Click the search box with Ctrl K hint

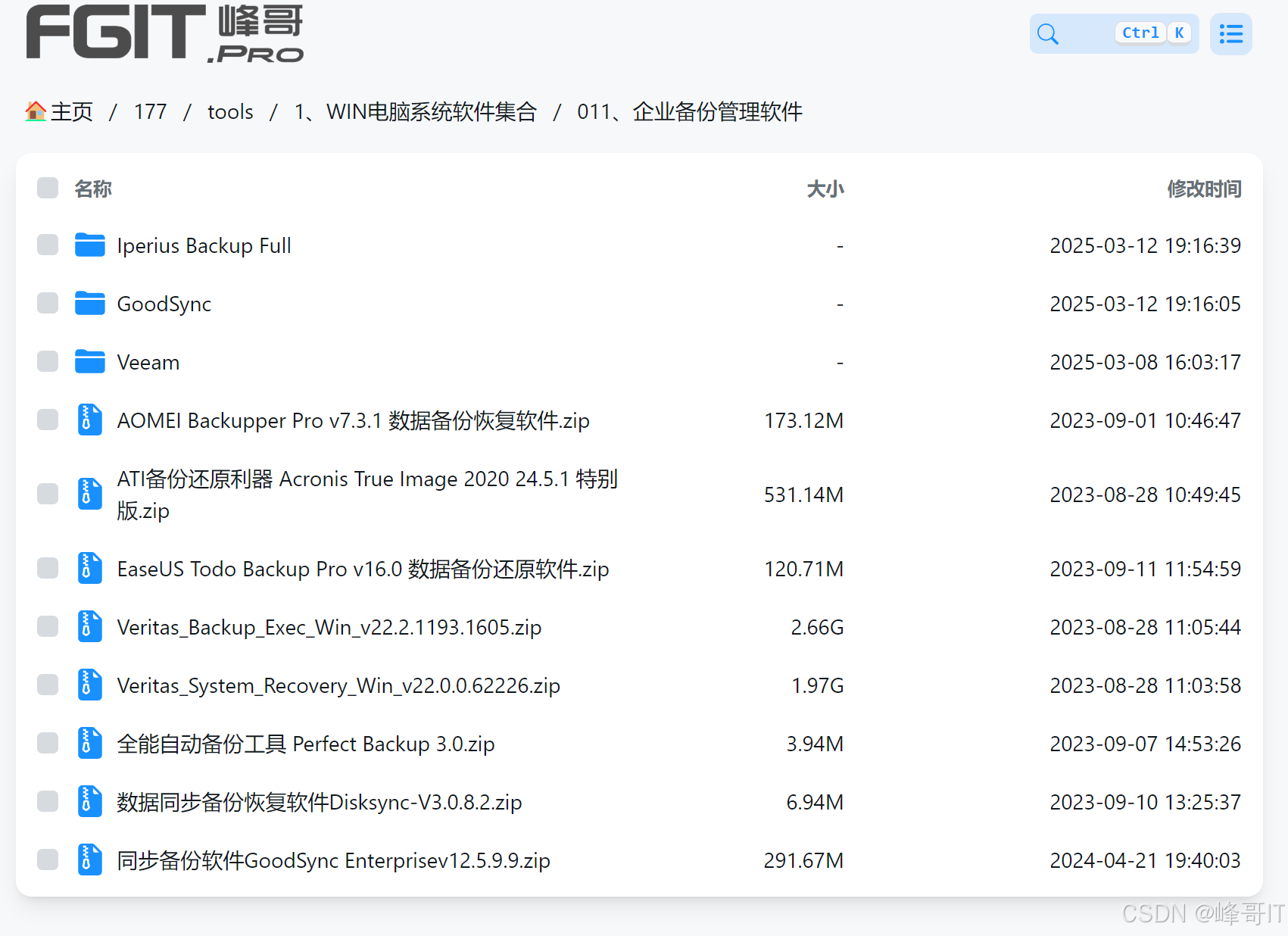point(1114,34)
